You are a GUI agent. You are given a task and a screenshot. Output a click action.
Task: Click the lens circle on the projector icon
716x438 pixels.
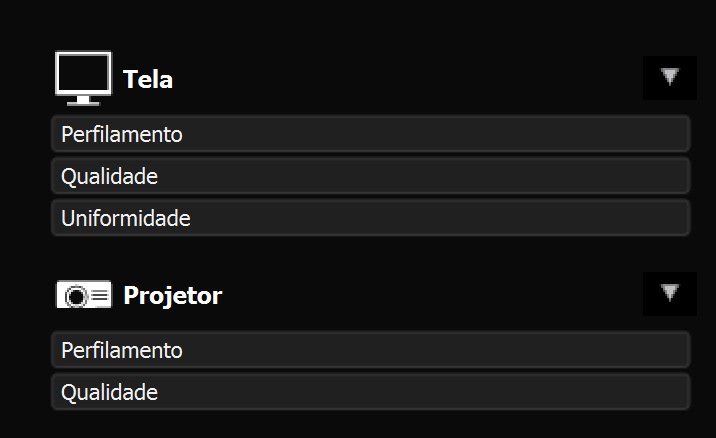(76, 296)
